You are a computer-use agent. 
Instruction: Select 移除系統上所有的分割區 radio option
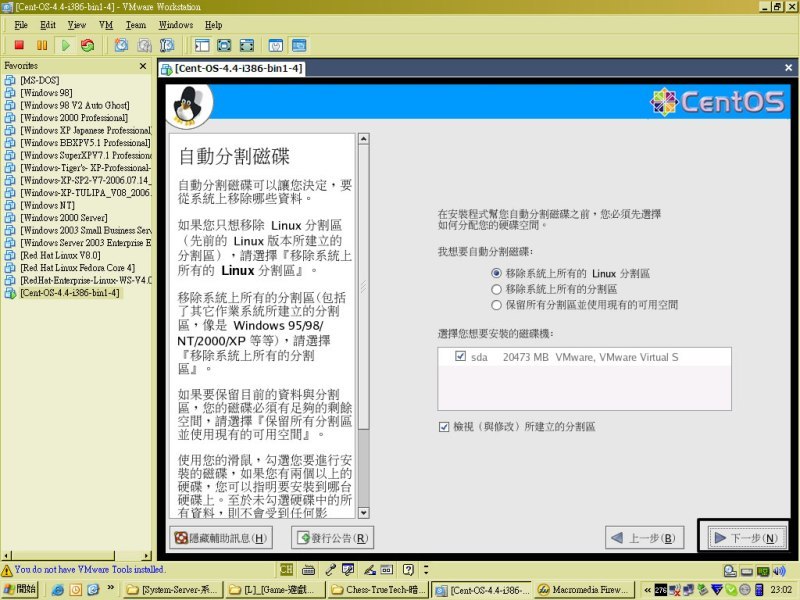496,289
